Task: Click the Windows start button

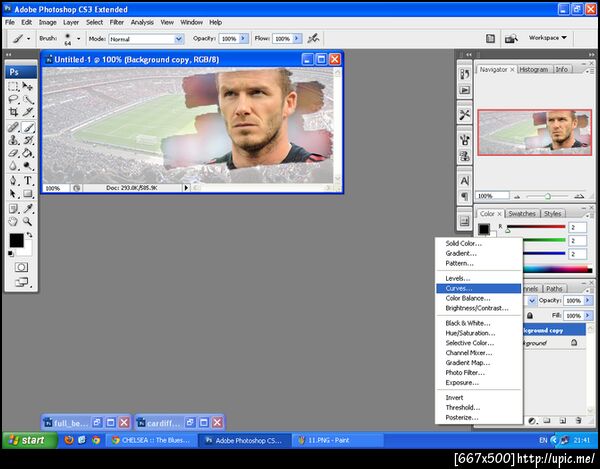Action: (x=30, y=440)
